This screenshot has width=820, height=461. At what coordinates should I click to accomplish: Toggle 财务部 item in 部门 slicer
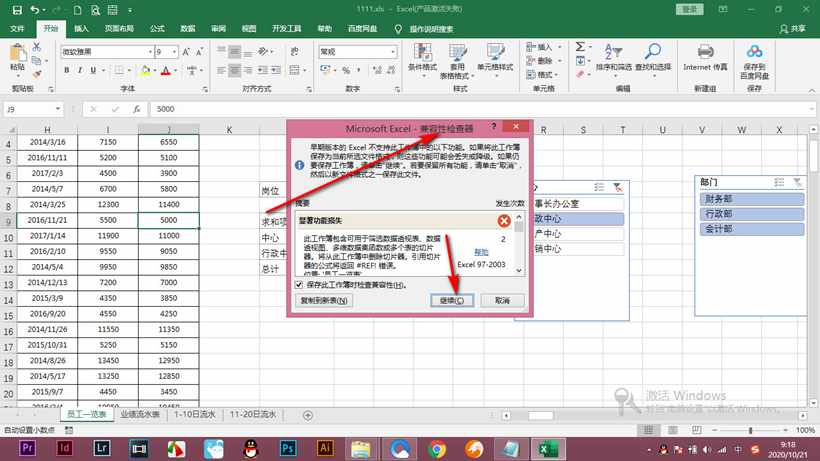[x=751, y=199]
